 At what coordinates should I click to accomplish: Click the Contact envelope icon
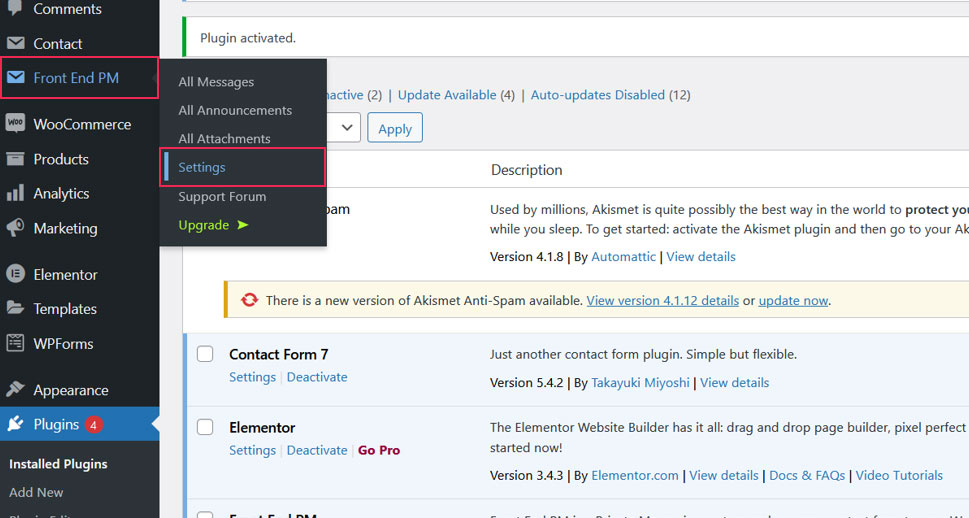[15, 43]
